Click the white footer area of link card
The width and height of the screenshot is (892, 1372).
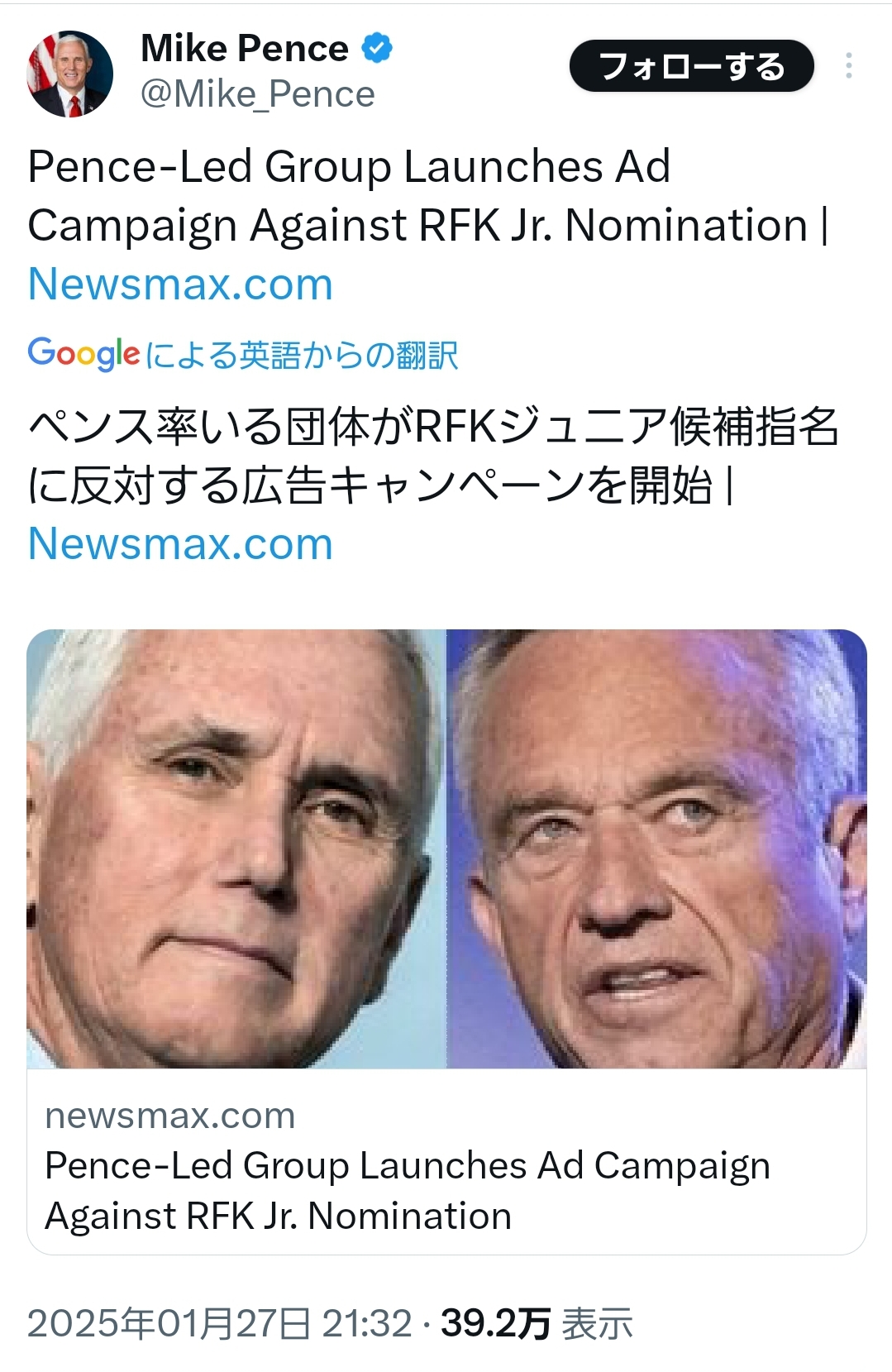click(x=446, y=1161)
